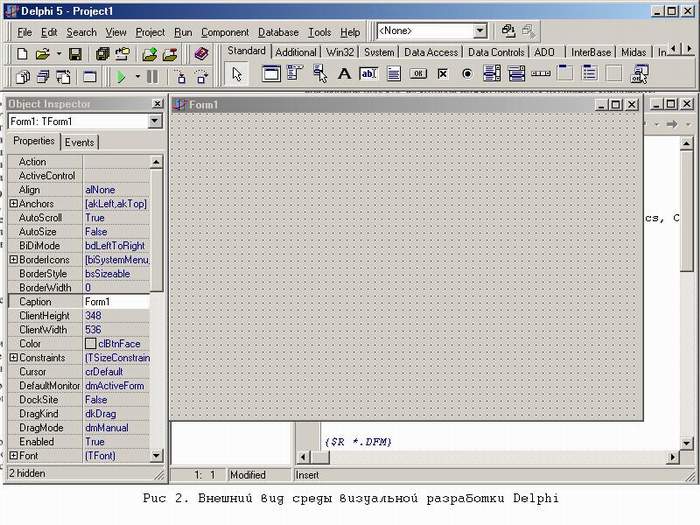Select the Edit component (ab icon)
700x525 pixels.
click(368, 73)
